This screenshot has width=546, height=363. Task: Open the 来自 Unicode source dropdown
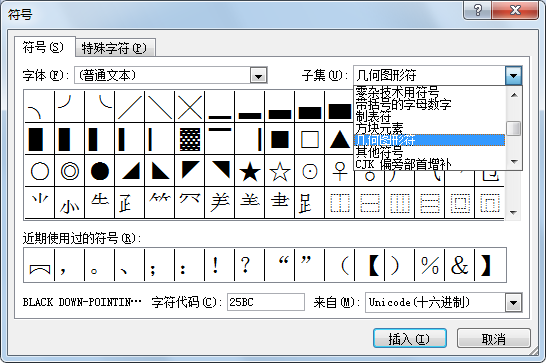(514, 302)
